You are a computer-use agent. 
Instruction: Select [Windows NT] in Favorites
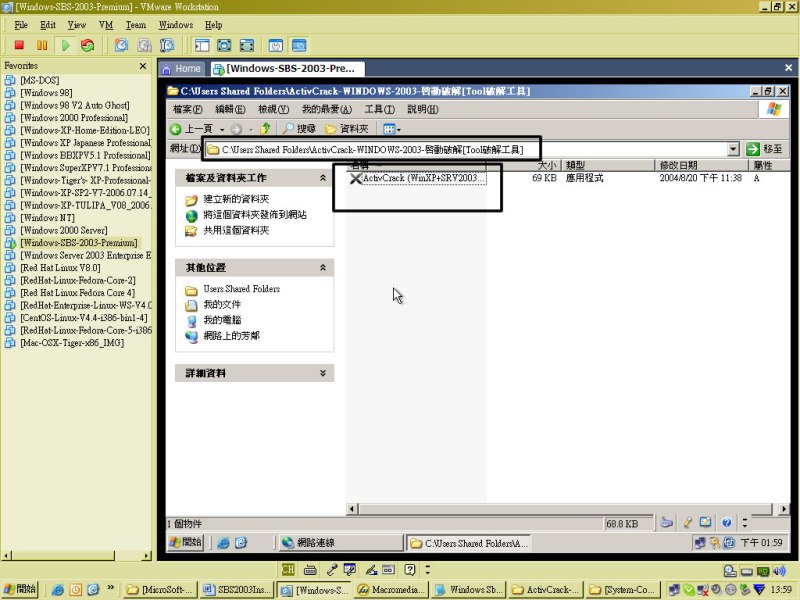(47, 218)
